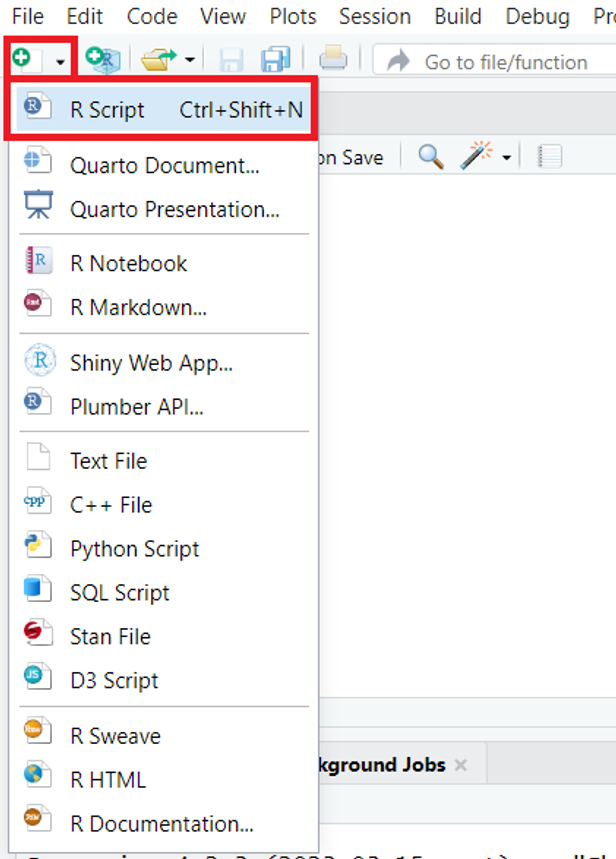Open the Code menu
This screenshot has height=859, width=616.
[x=152, y=16]
